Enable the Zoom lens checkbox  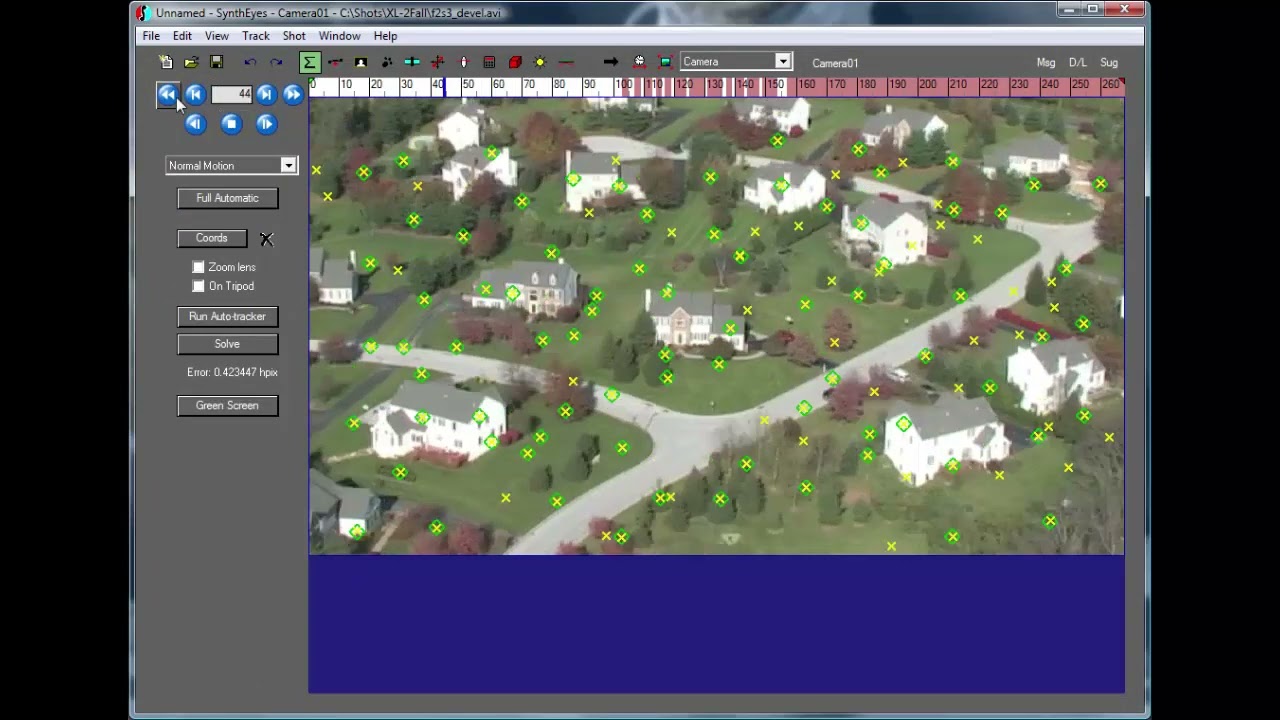[198, 267]
